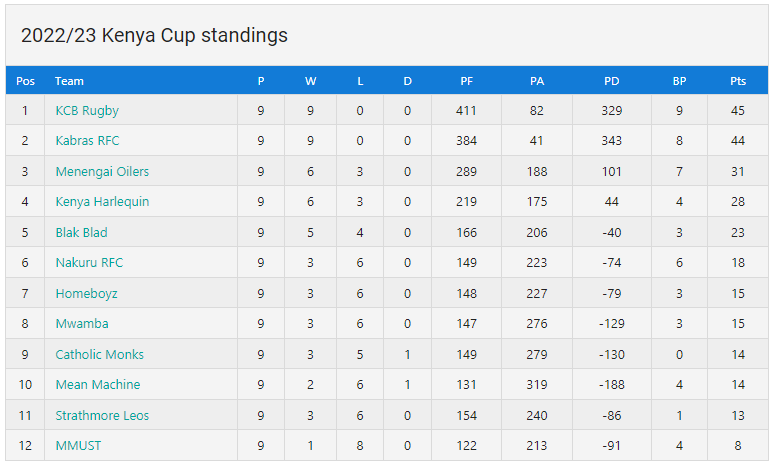Image resolution: width=773 pixels, height=463 pixels.
Task: View the Mean Machine team page
Action: (x=98, y=385)
